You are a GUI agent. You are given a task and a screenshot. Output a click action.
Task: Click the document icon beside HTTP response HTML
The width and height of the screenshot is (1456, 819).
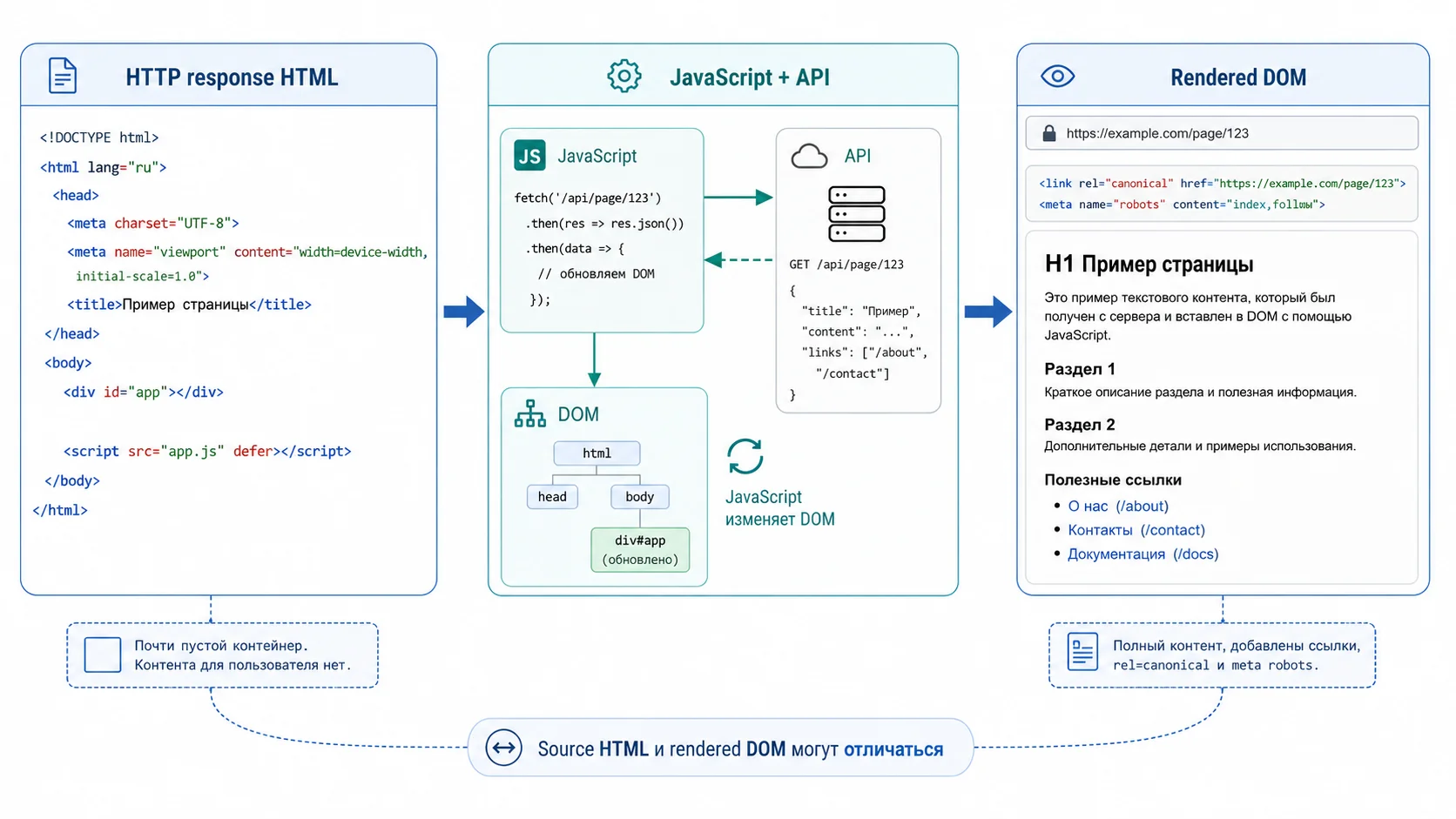click(63, 76)
